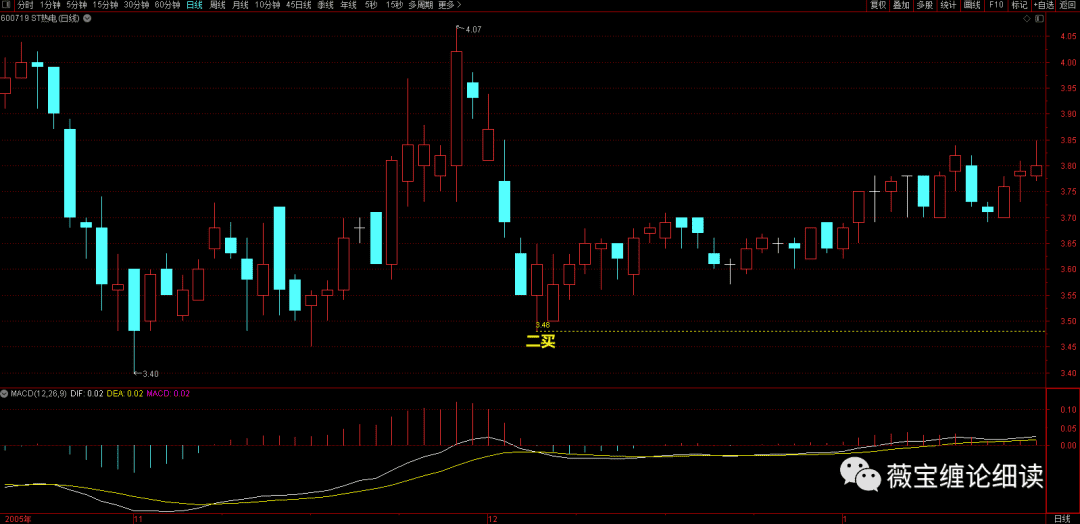Click the DIF: 0.02 value
Screen dimensions: 1080x524
click(x=87, y=394)
